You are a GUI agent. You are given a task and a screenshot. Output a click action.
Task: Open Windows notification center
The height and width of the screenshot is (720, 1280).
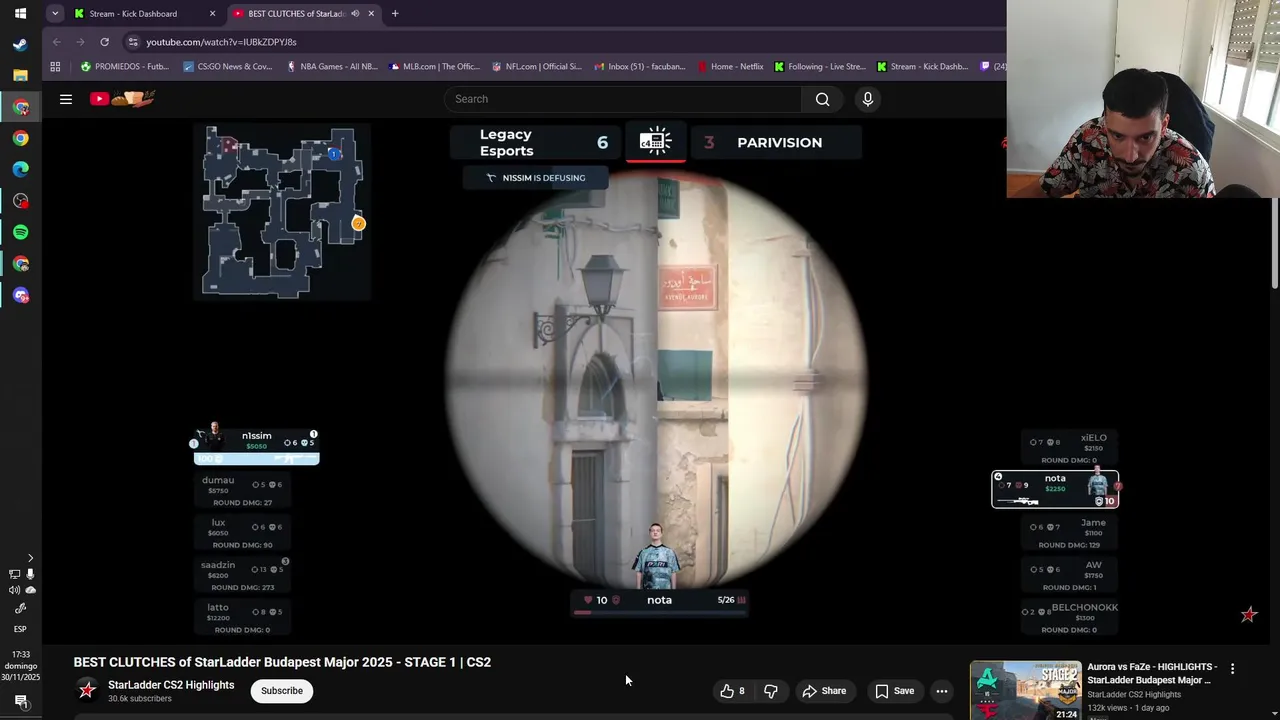[20, 702]
